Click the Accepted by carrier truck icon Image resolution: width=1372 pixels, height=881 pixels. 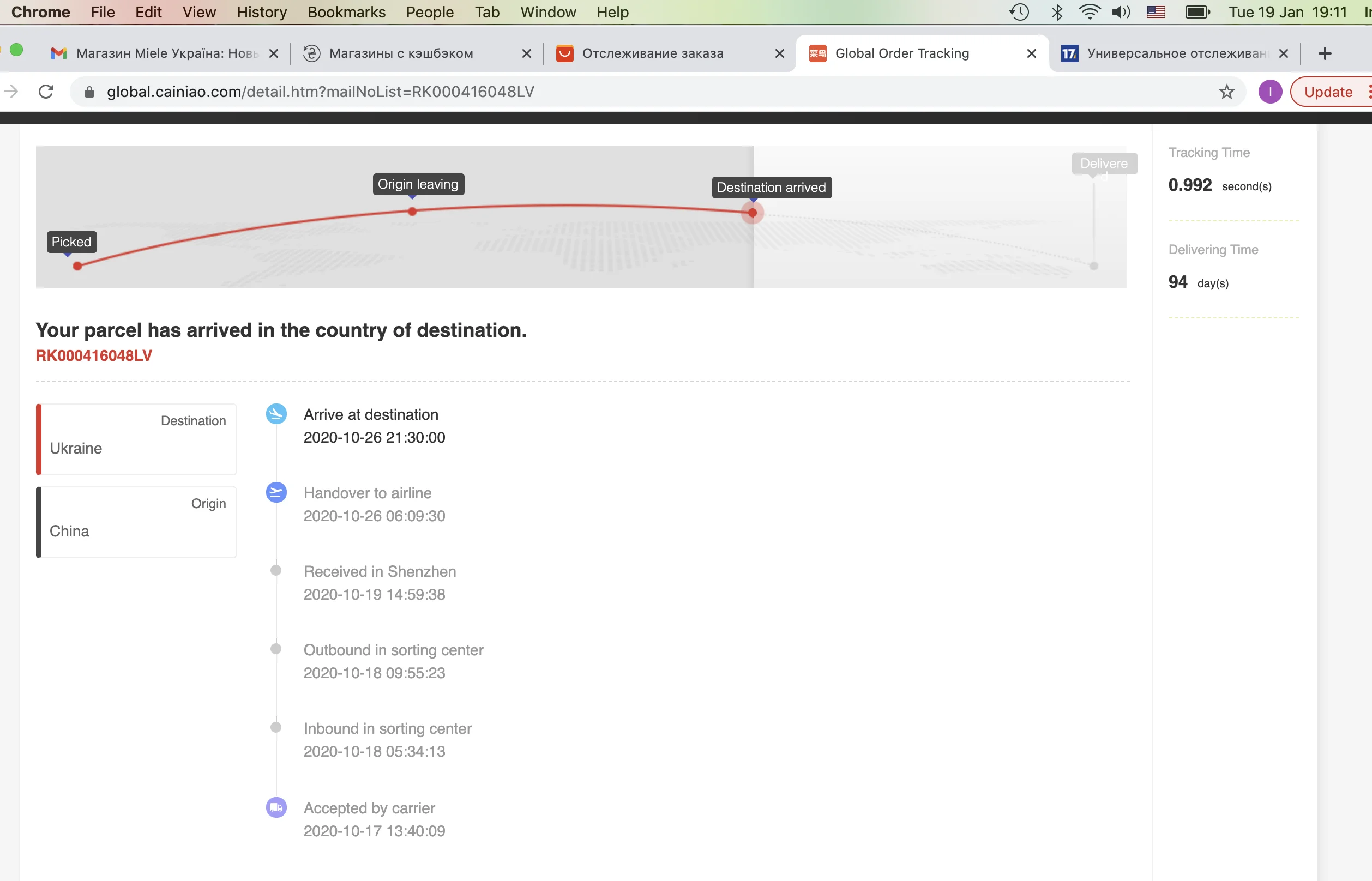[x=276, y=807]
